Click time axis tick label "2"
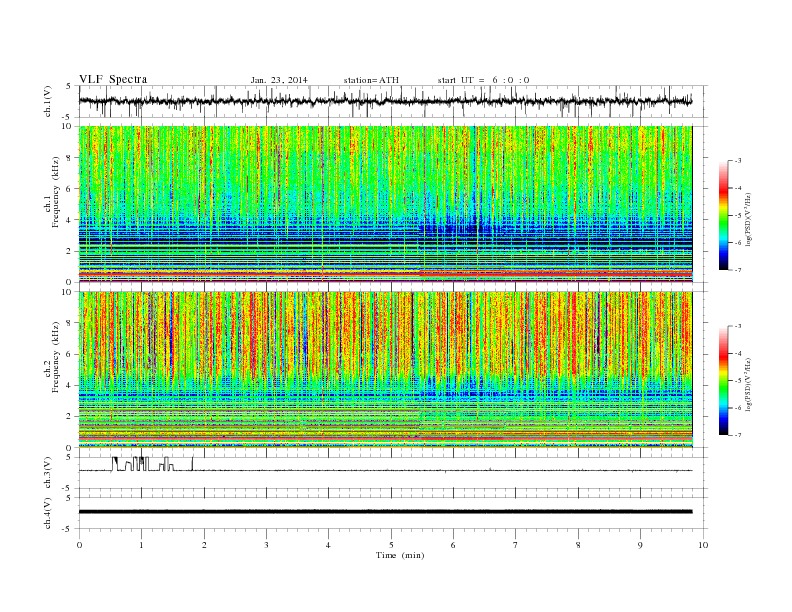Viewport: 792px width, 612px height. pos(204,545)
